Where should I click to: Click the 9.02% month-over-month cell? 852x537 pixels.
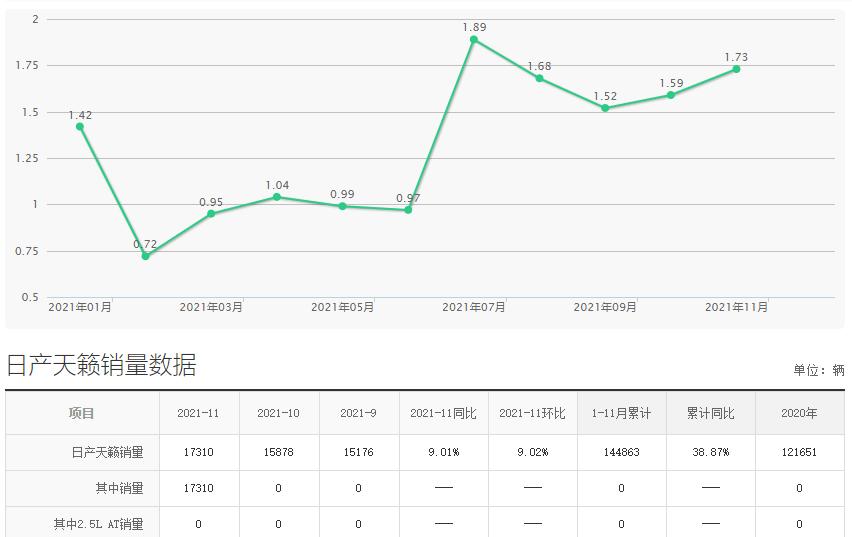(x=532, y=452)
